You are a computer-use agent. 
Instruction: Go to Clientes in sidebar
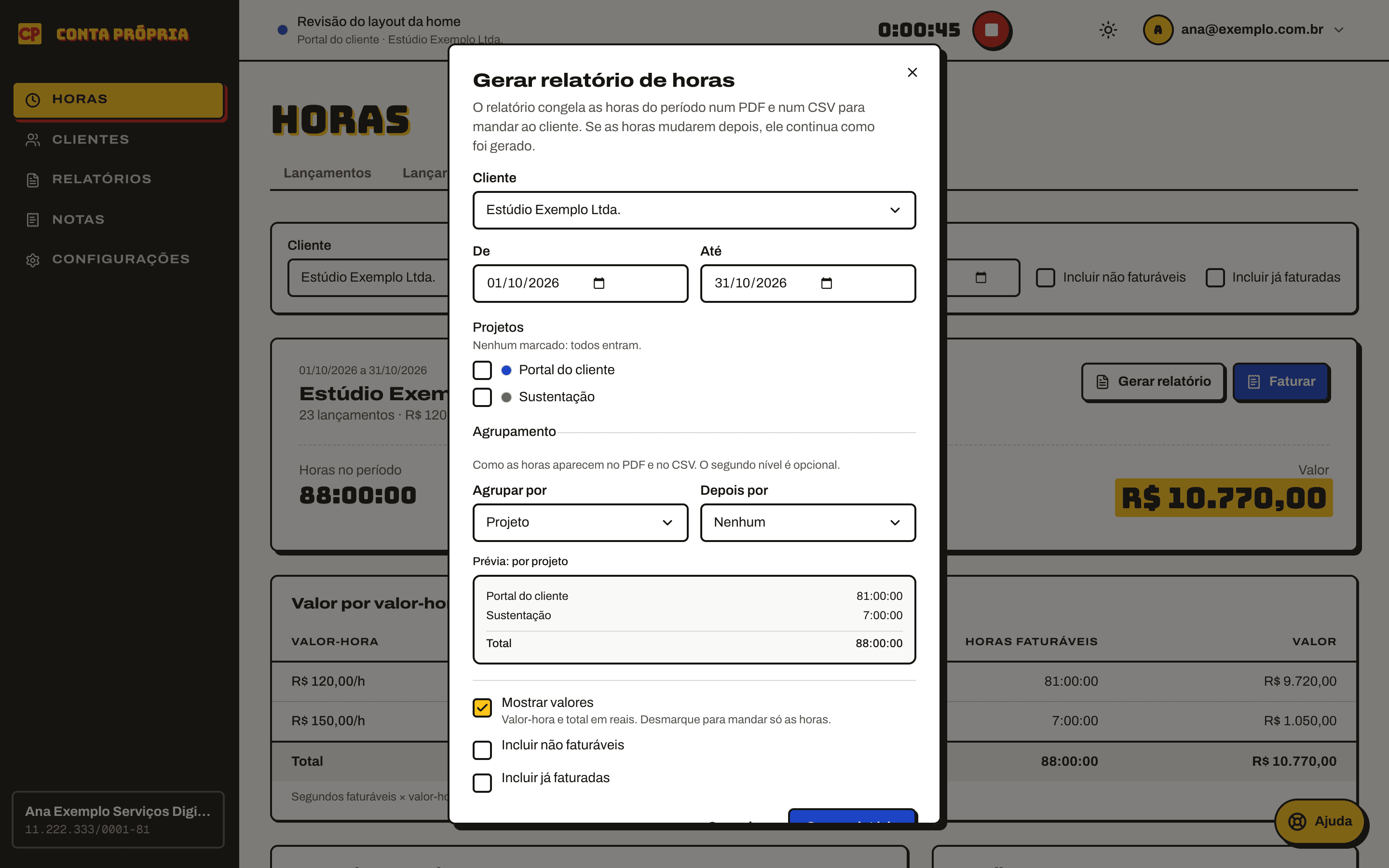click(118, 139)
